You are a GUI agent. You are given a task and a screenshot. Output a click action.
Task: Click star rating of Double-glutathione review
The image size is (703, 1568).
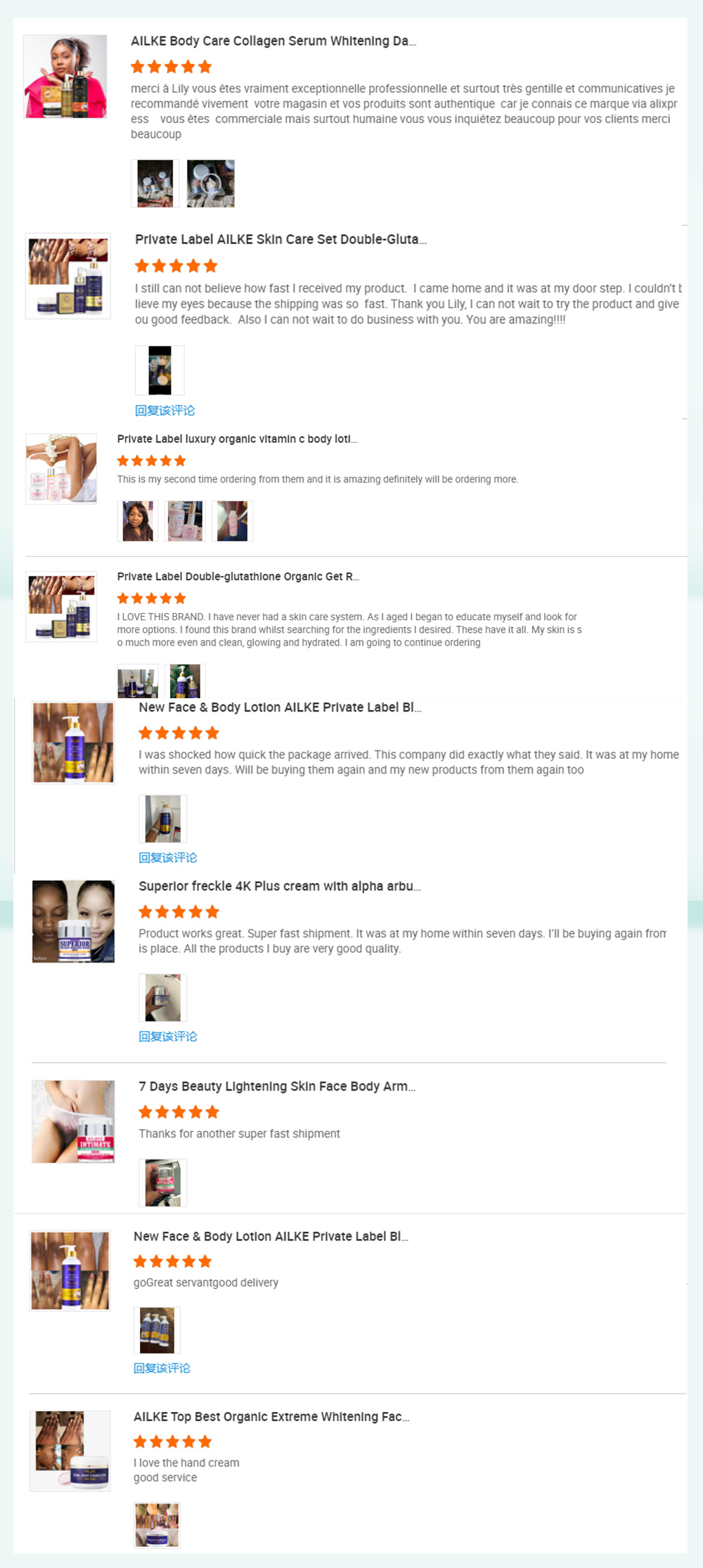pos(152,598)
